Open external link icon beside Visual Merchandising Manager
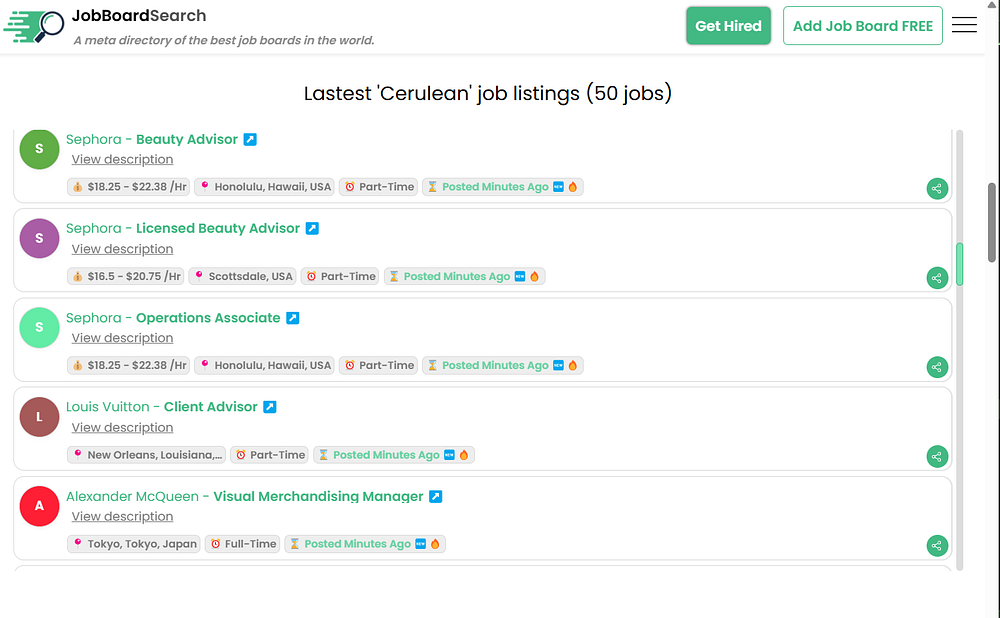 click(x=436, y=496)
